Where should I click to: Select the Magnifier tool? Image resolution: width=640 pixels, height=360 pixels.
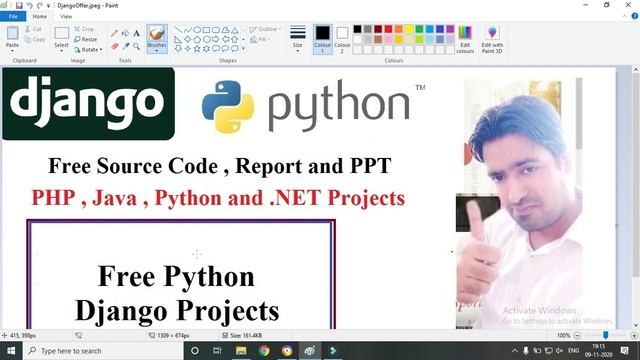(x=136, y=46)
